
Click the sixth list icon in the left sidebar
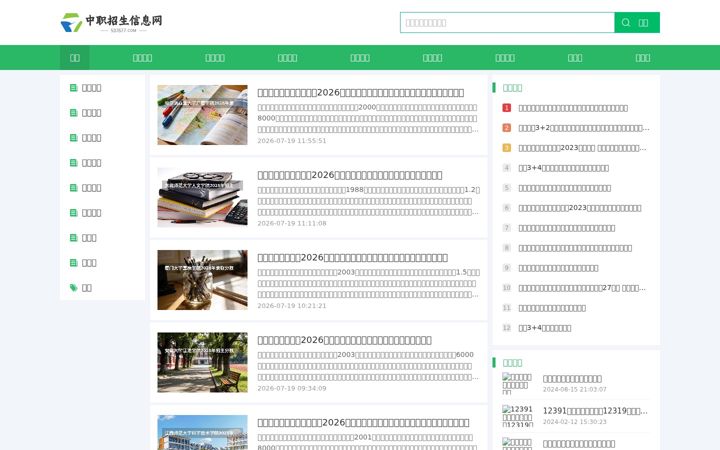[x=73, y=213]
